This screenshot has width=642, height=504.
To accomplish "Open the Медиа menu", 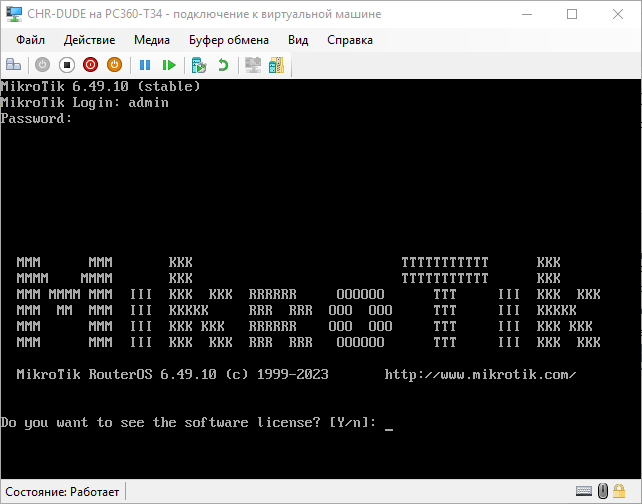I will point(152,40).
